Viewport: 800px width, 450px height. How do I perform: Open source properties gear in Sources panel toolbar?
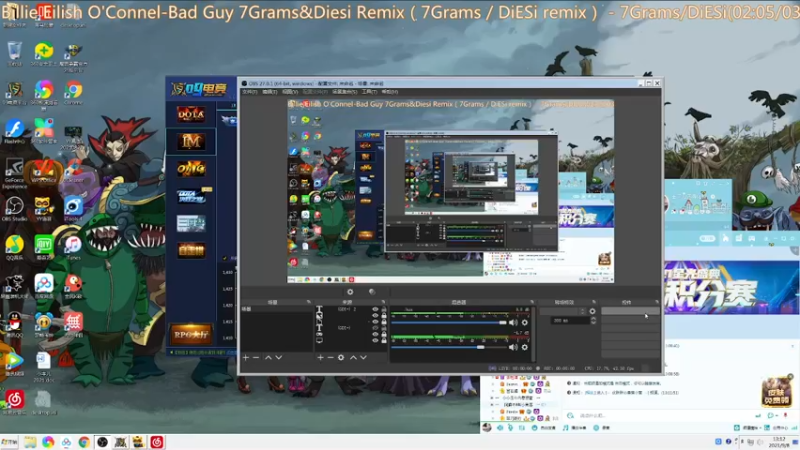pos(341,358)
